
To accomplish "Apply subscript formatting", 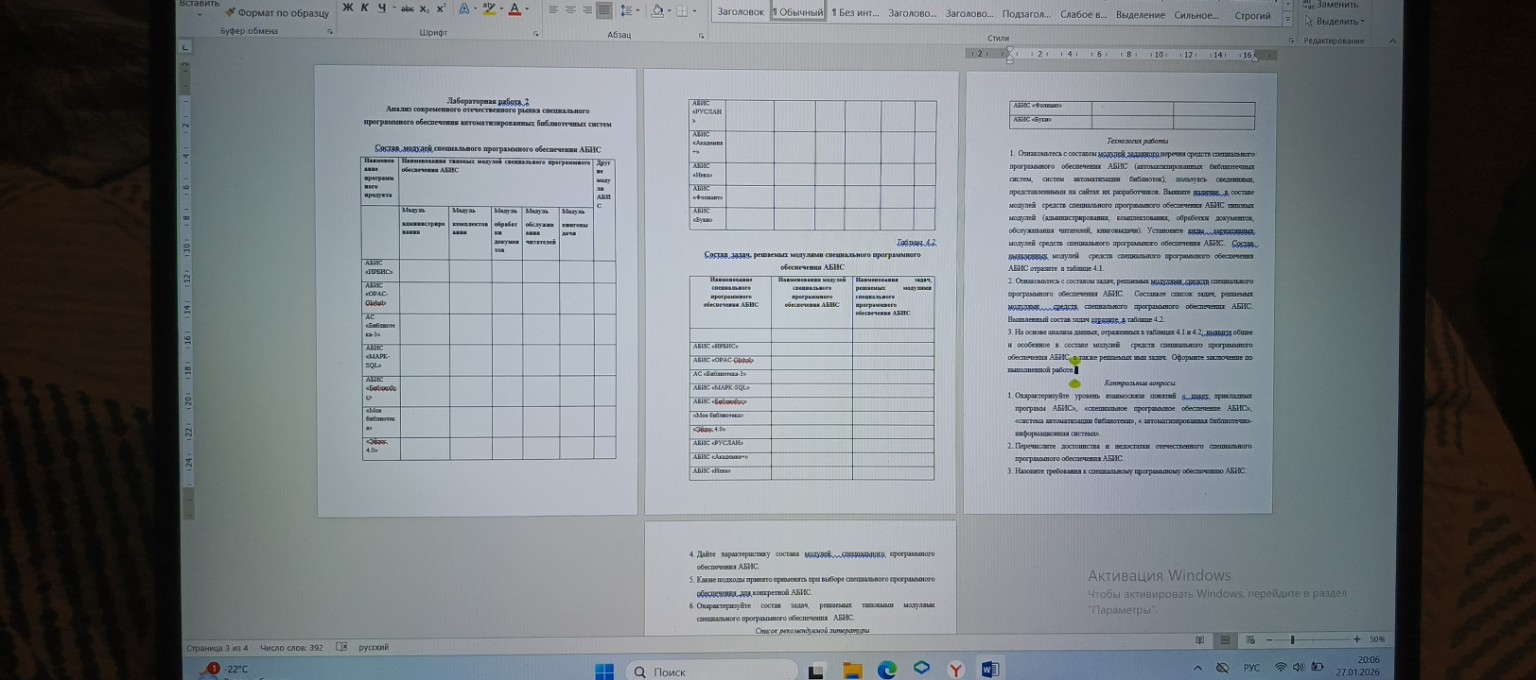I will pyautogui.click(x=424, y=10).
